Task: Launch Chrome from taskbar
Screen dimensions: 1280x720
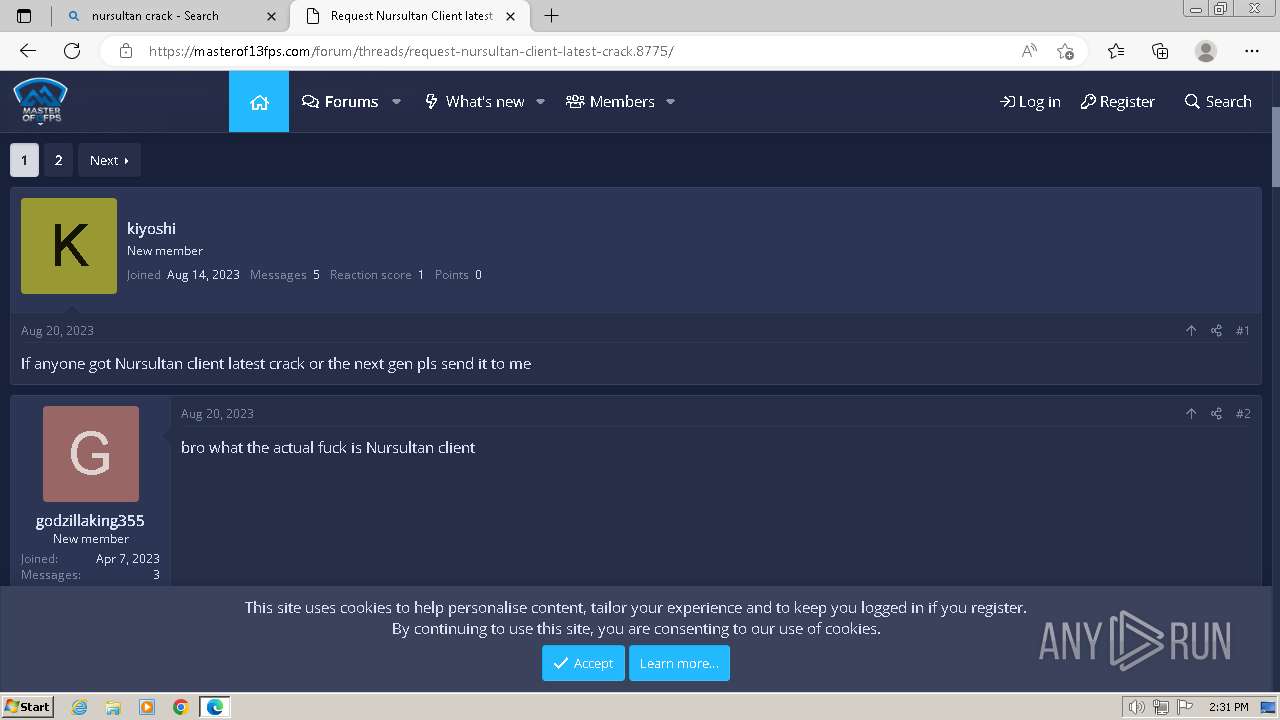Action: 180,707
